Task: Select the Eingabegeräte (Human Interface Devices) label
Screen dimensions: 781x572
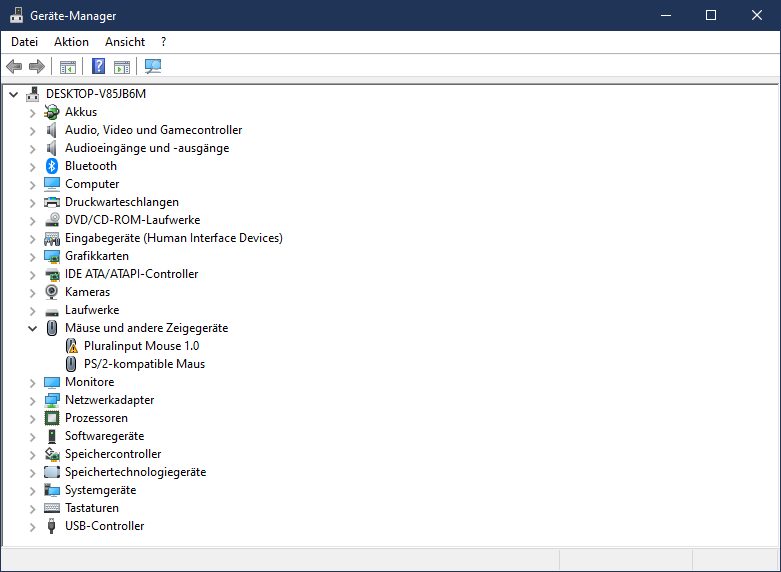Action: (174, 238)
